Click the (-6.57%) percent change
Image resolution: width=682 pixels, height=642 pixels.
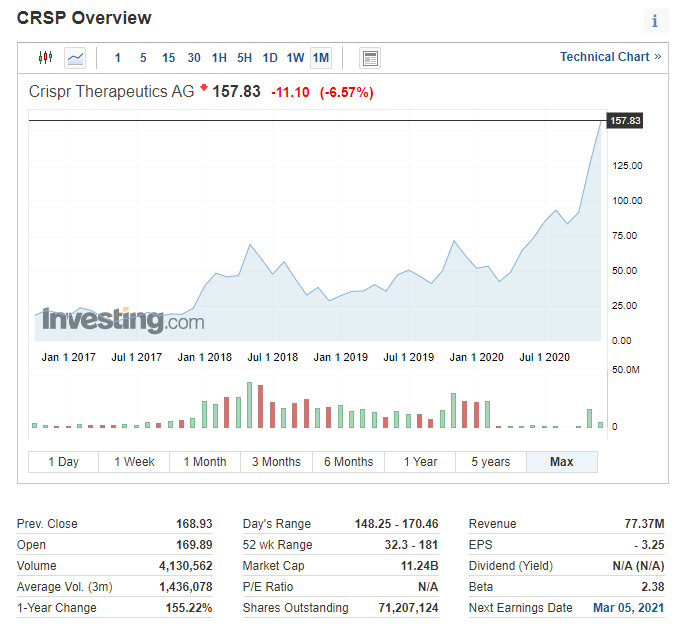(347, 92)
